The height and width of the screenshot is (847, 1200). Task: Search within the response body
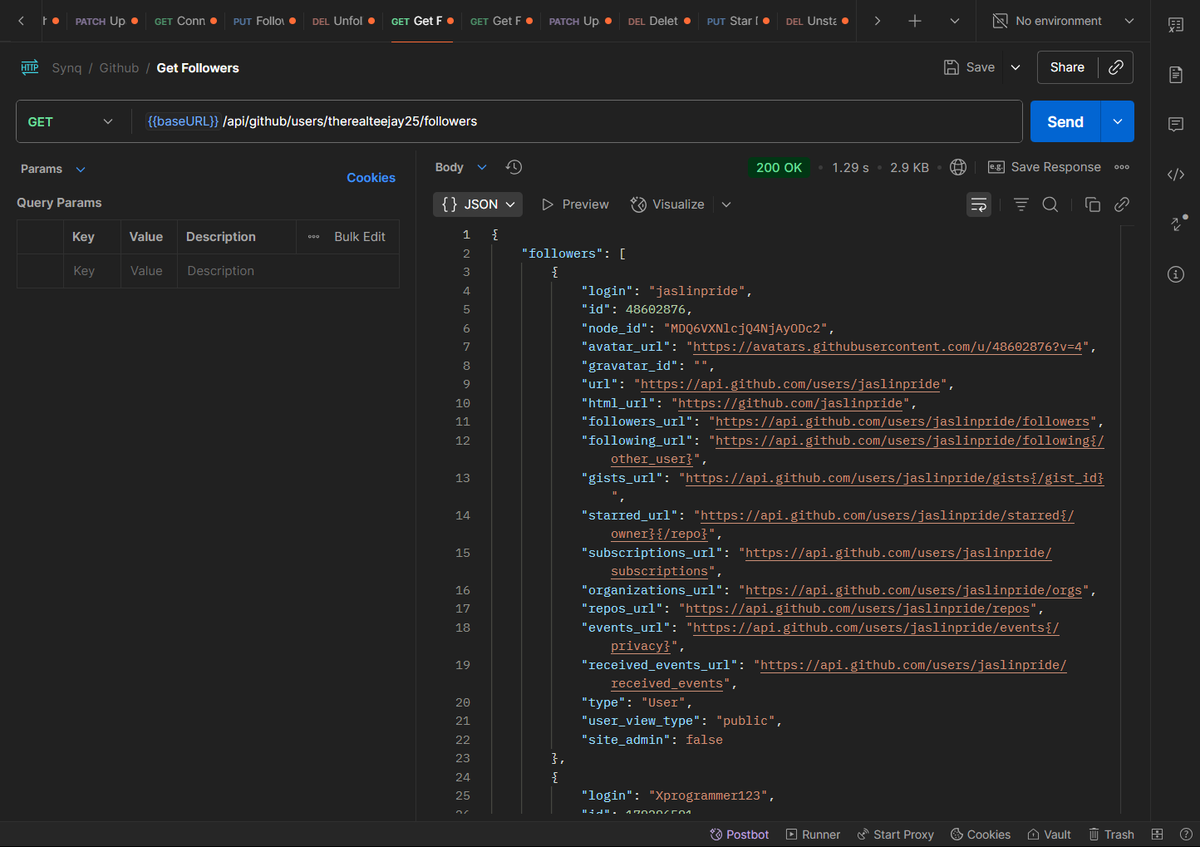[x=1050, y=204]
